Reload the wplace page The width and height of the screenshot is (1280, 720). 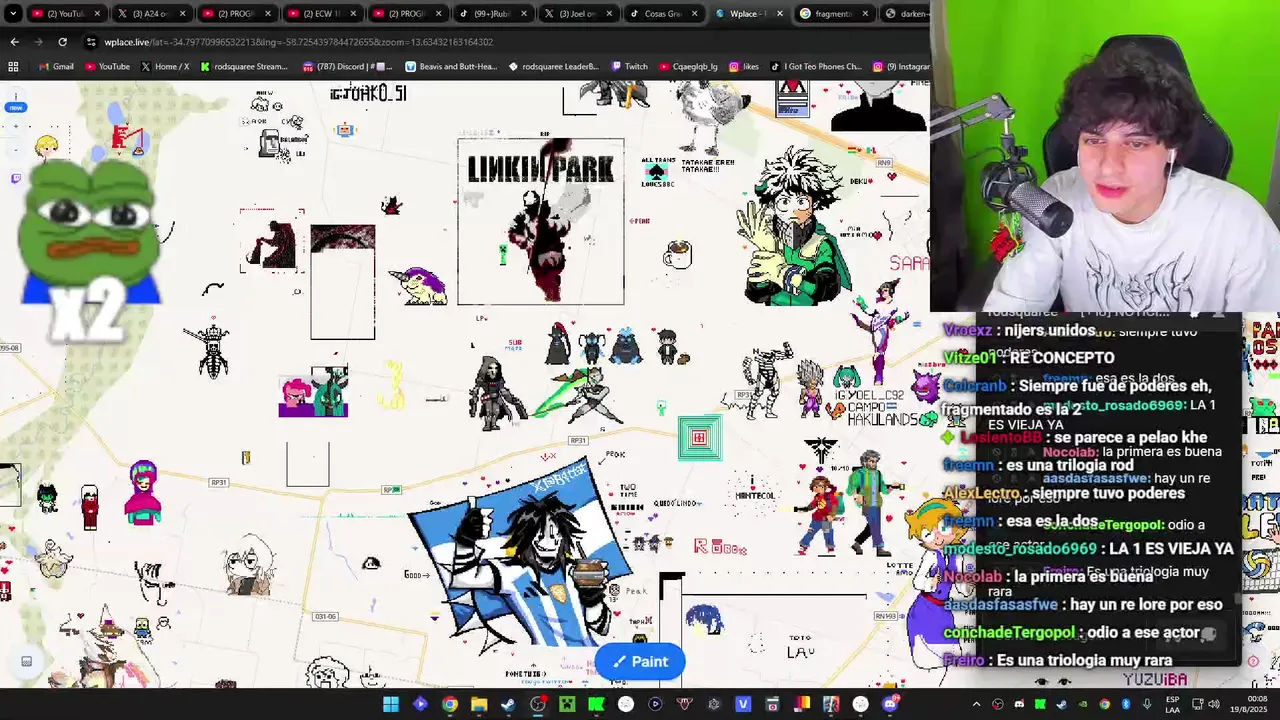coord(62,42)
